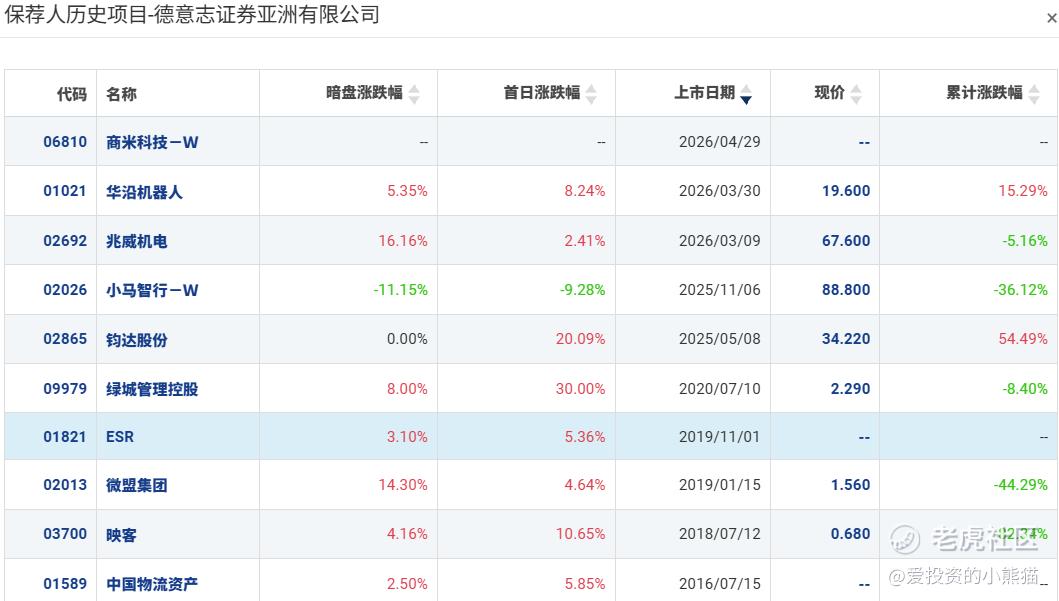Viewport: 1059px width, 601px height.
Task: Click dark-pool change 14.30%
Action: click(x=403, y=485)
